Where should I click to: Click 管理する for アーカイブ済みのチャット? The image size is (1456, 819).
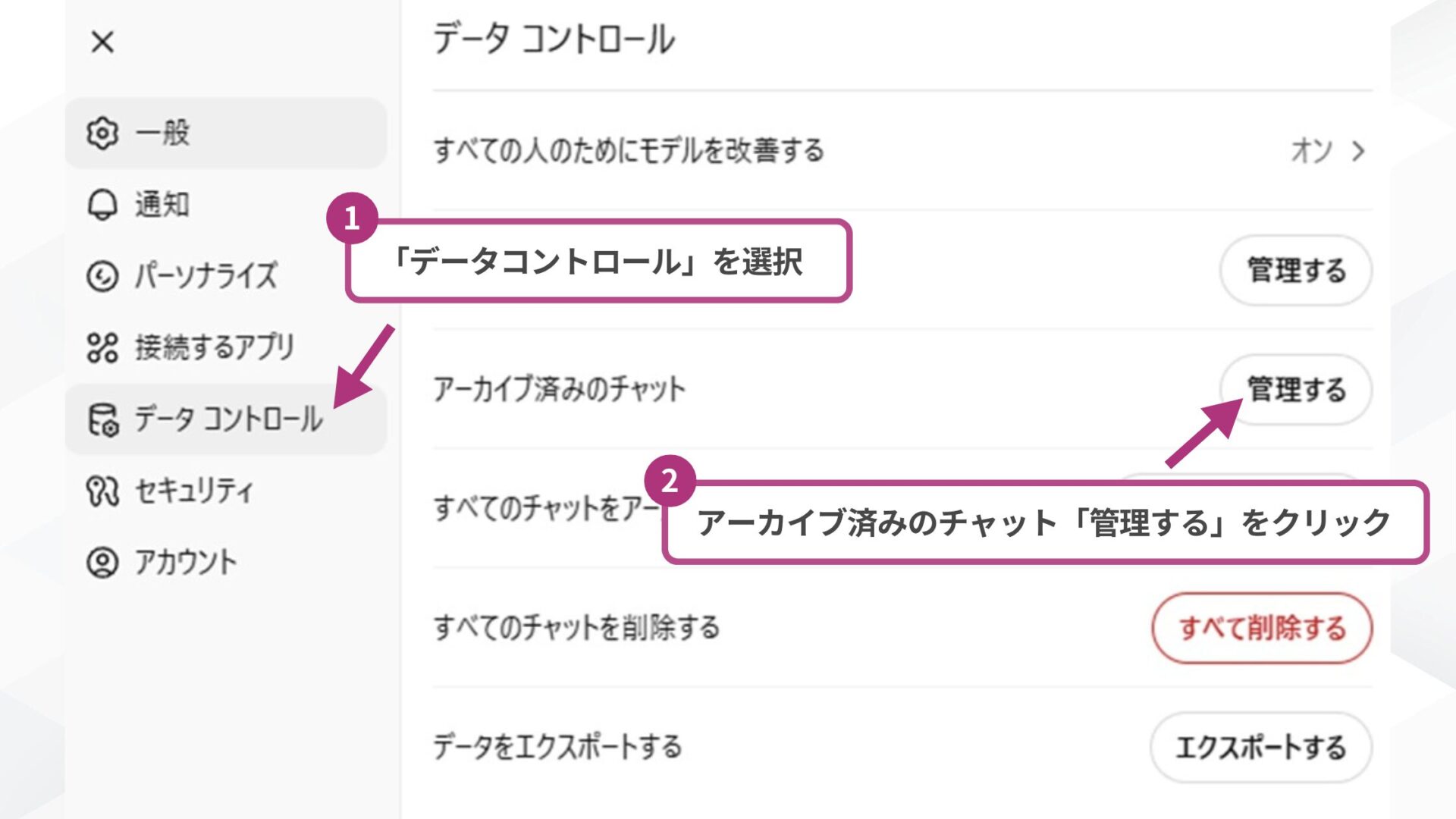tap(1296, 391)
